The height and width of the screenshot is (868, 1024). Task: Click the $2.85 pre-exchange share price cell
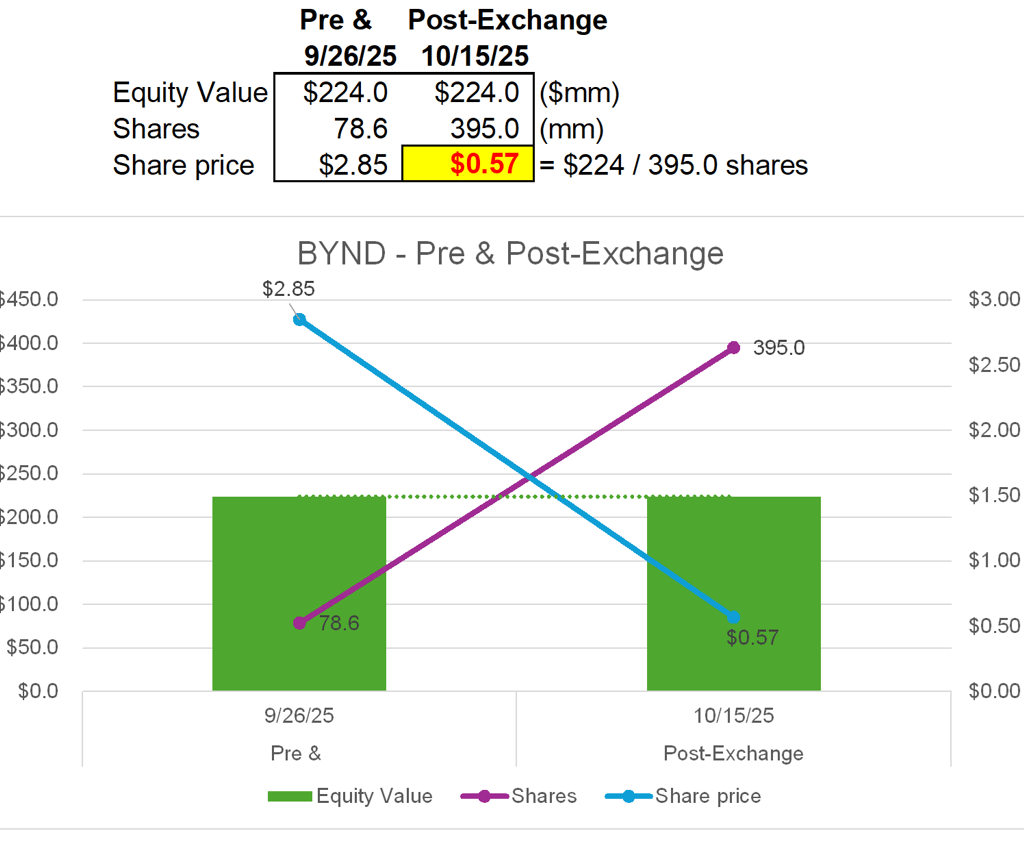point(338,164)
